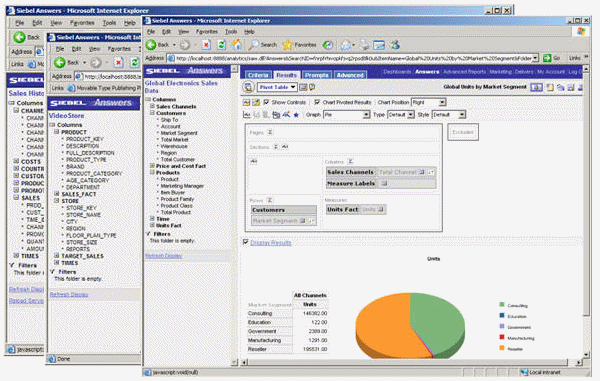
Task: Open the Pivot Table view dropdown
Action: point(277,87)
